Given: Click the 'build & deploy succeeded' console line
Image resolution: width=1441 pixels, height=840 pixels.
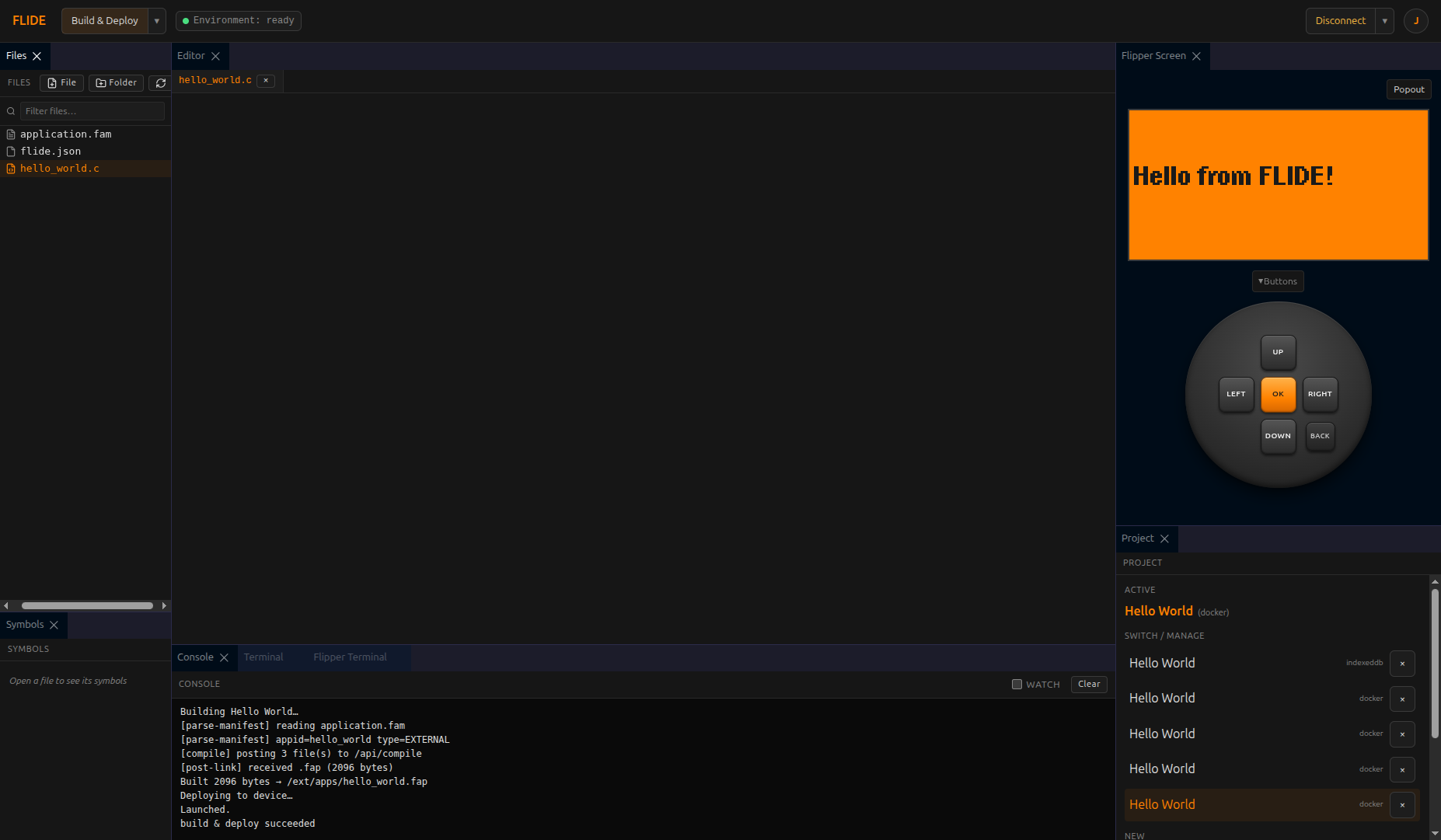Looking at the screenshot, I should pos(247,824).
